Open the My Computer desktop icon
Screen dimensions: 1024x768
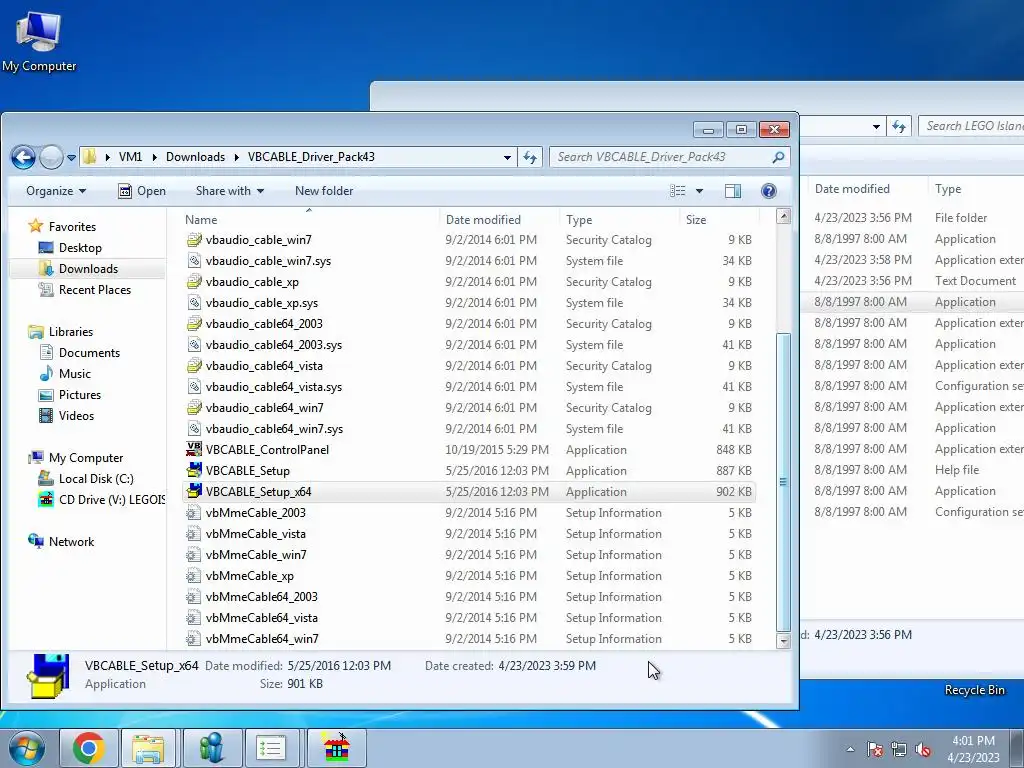pos(39,42)
